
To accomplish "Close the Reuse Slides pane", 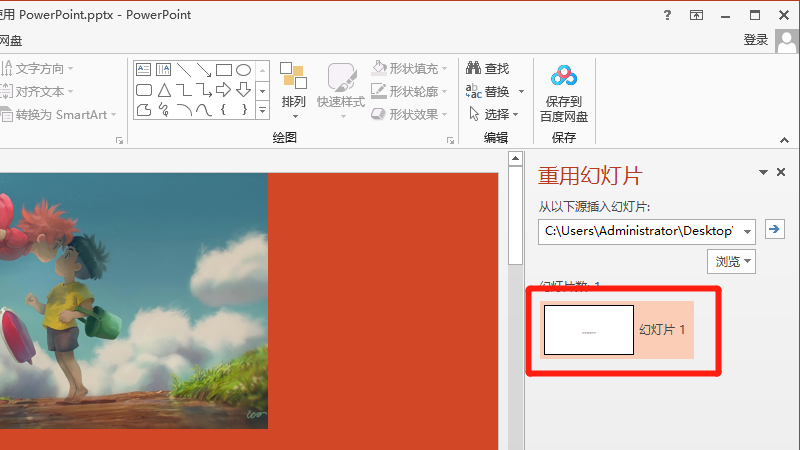I will 781,173.
